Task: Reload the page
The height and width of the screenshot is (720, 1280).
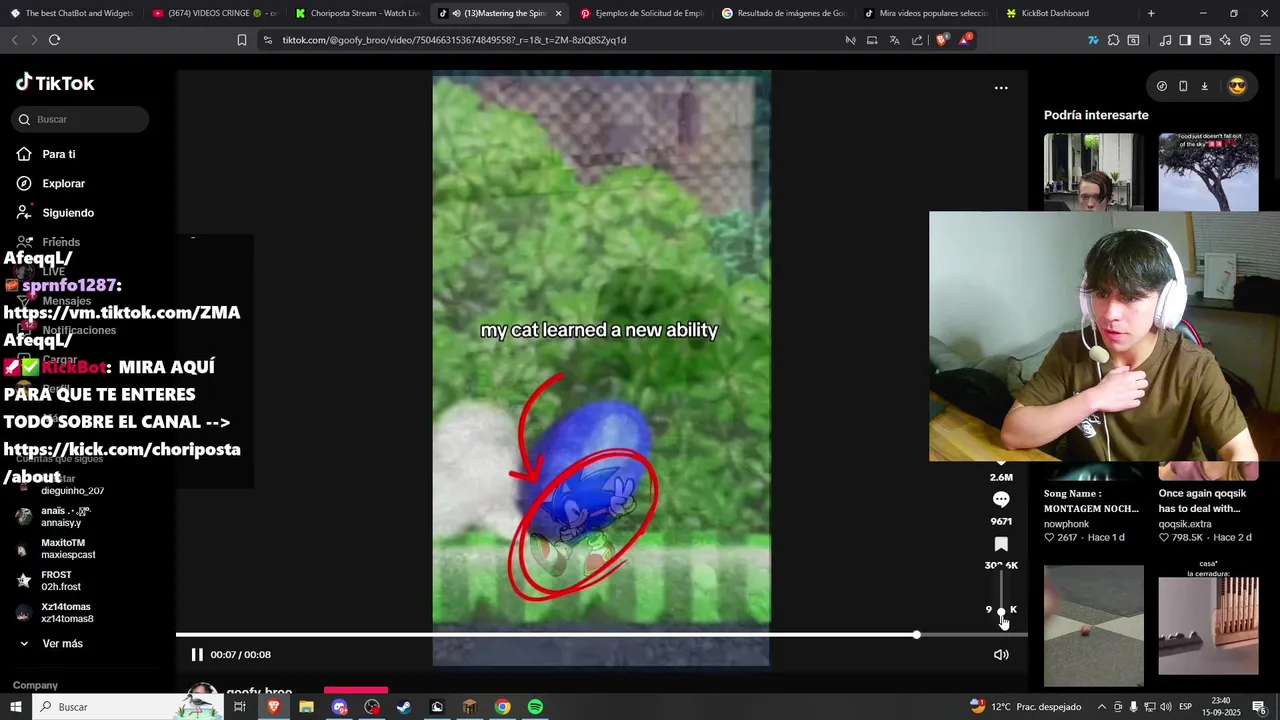Action: [x=54, y=40]
